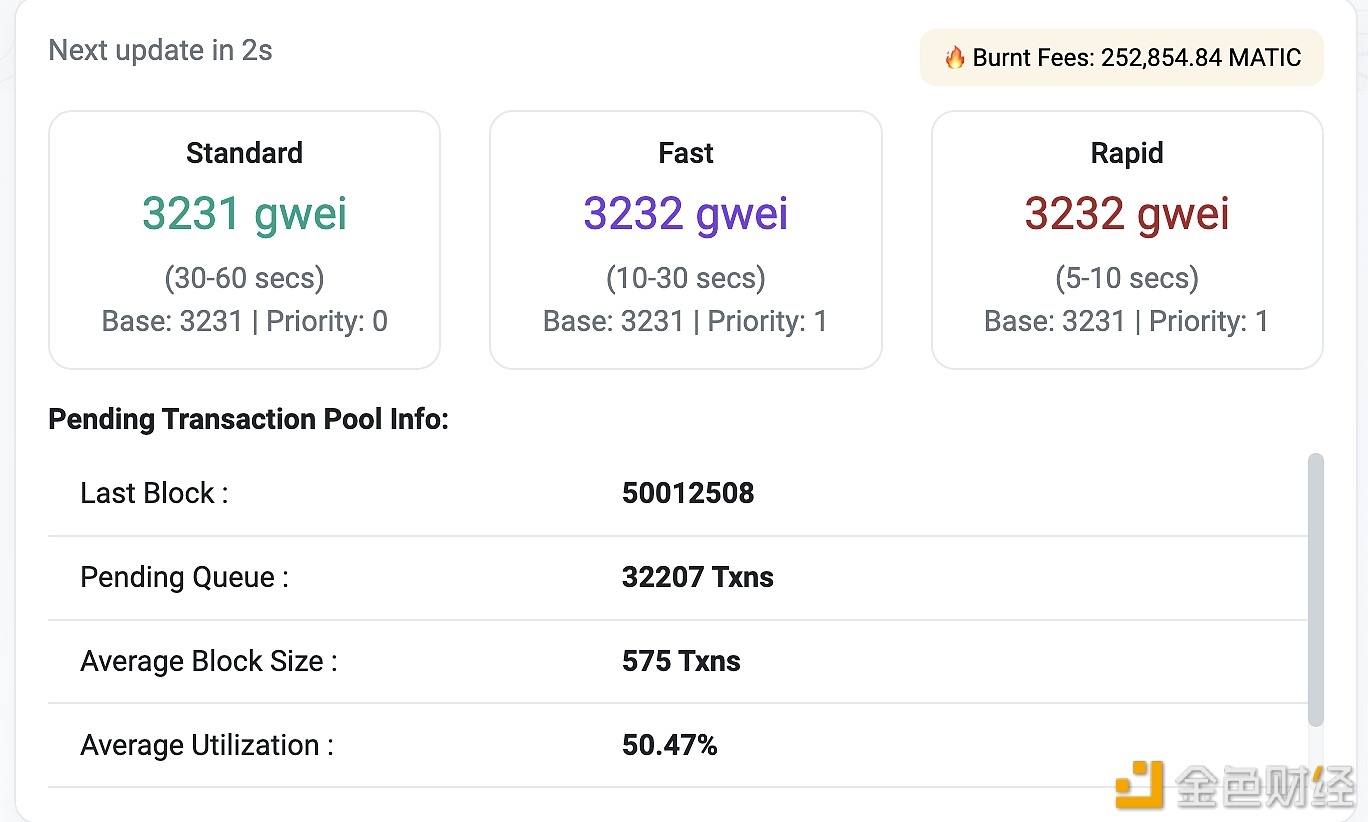Select the Standard gas price card title

(244, 153)
